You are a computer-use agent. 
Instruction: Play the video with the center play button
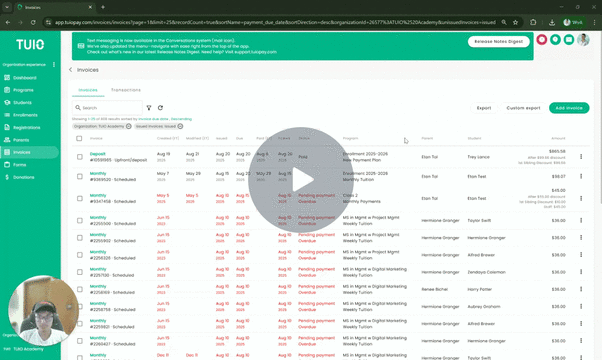click(301, 180)
